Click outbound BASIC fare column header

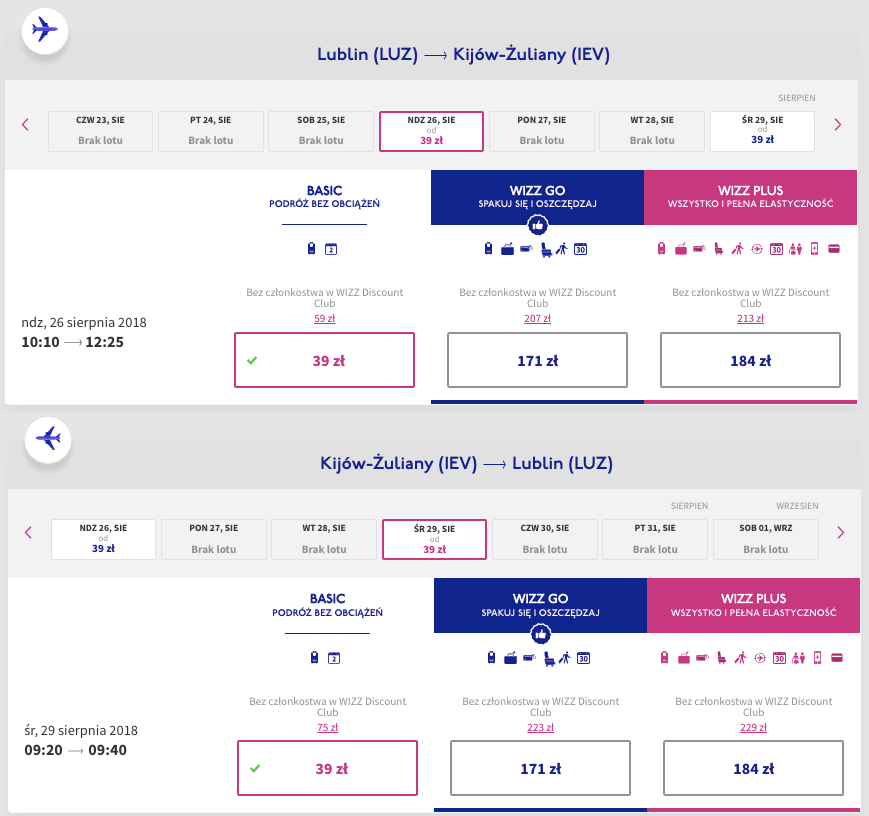[324, 197]
